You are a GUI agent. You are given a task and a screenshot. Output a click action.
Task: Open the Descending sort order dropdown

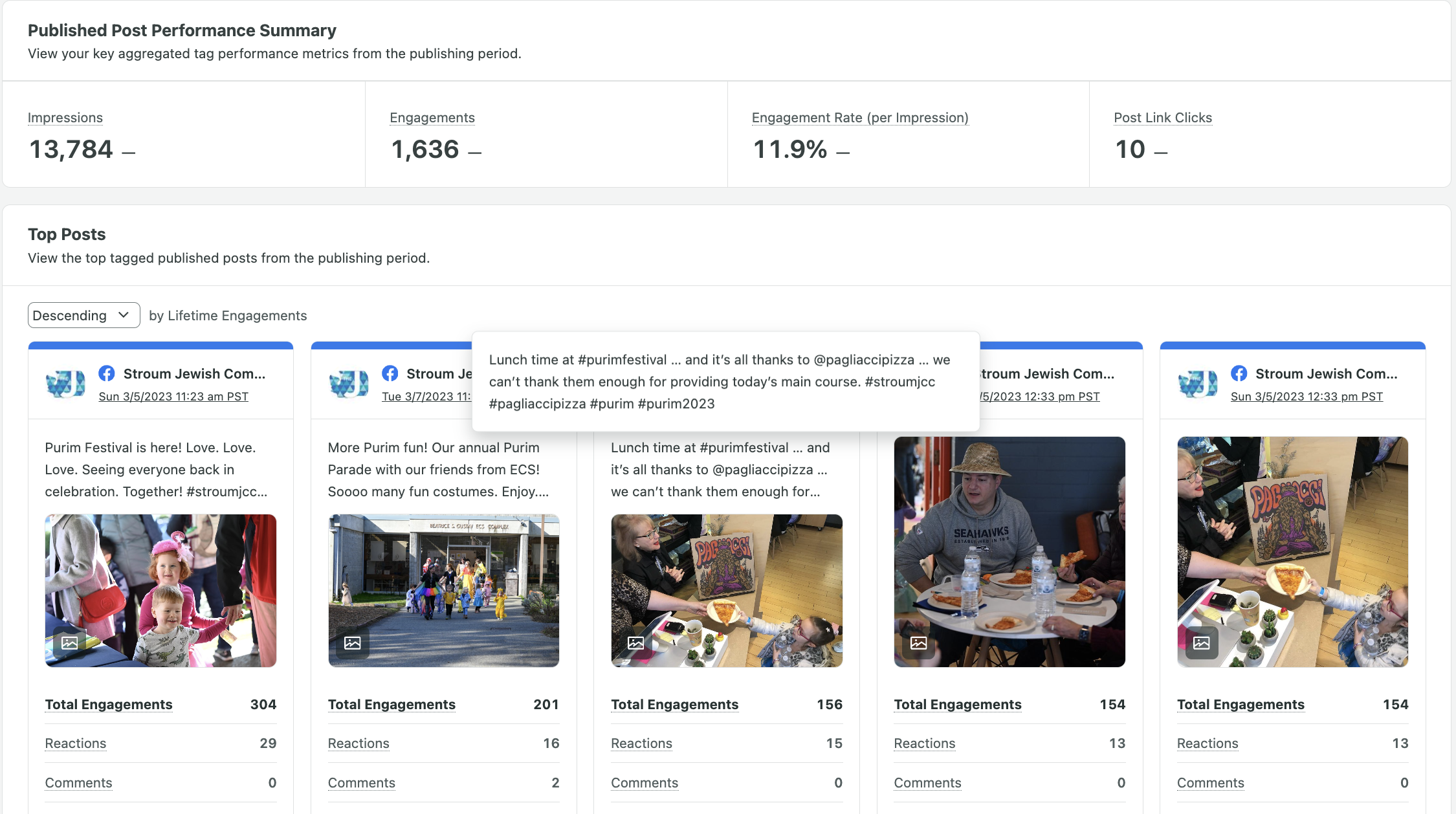[83, 315]
